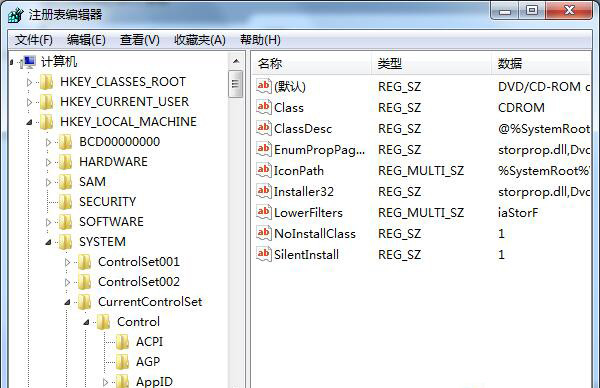
Task: Click the folder icon next to SECURITY
Action: 65,202
